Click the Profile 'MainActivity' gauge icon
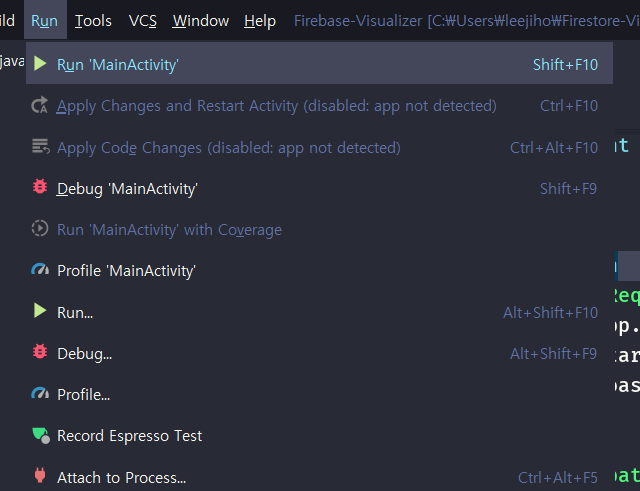Viewport: 640px width, 491px height. point(40,270)
